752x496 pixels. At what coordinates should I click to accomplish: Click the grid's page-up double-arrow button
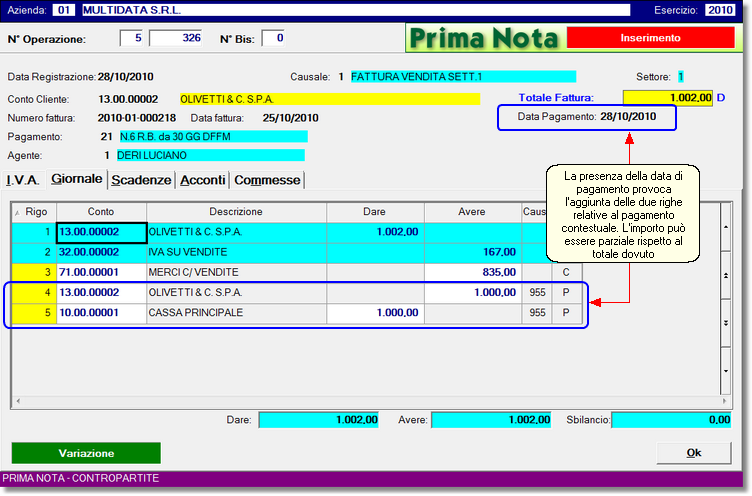coord(726,275)
